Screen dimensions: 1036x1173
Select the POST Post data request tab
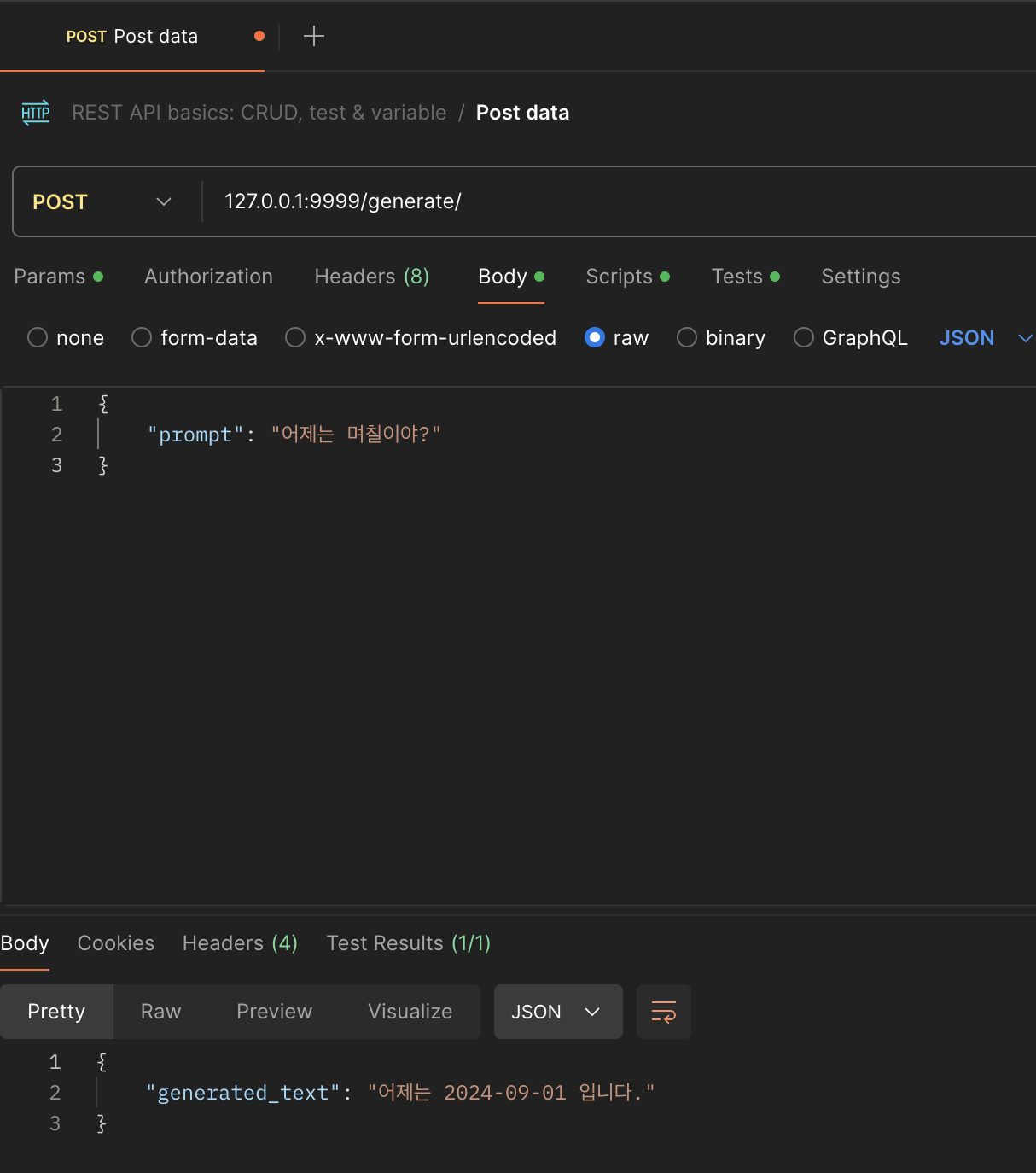132,36
